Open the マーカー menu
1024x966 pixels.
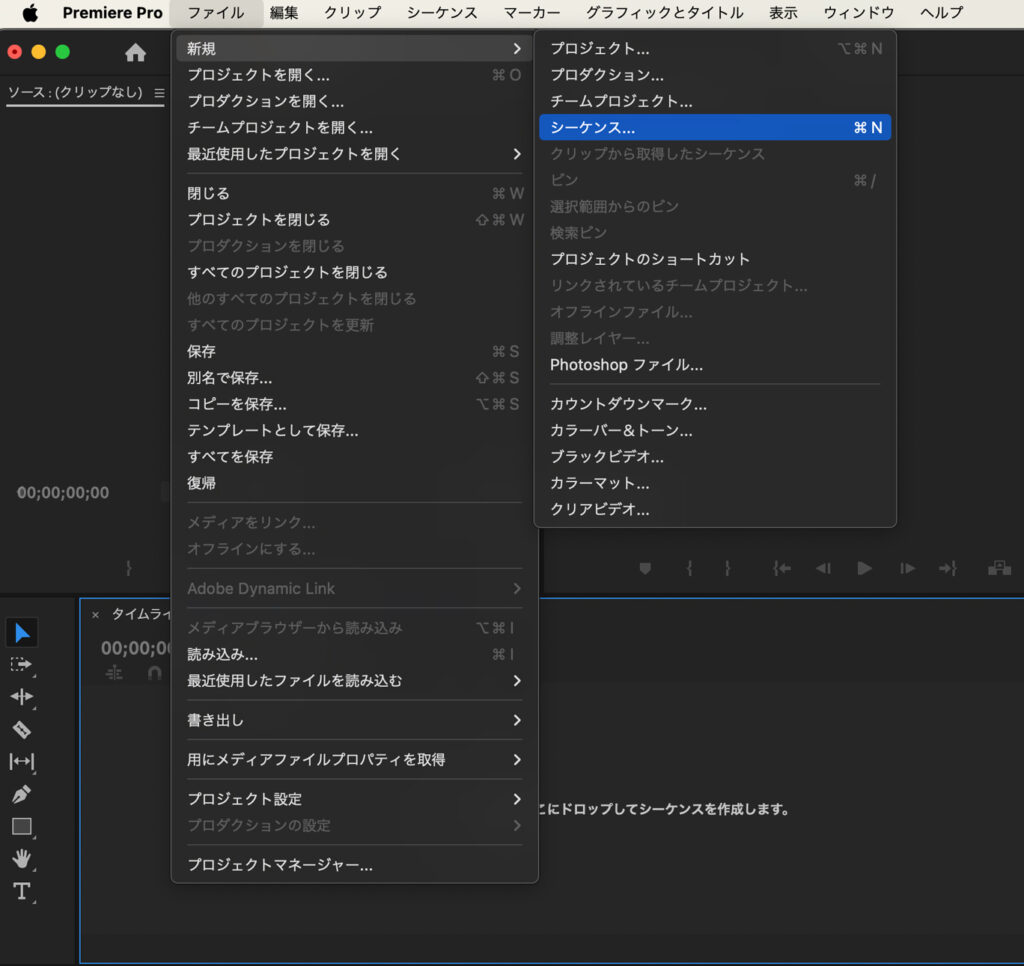pyautogui.click(x=532, y=13)
